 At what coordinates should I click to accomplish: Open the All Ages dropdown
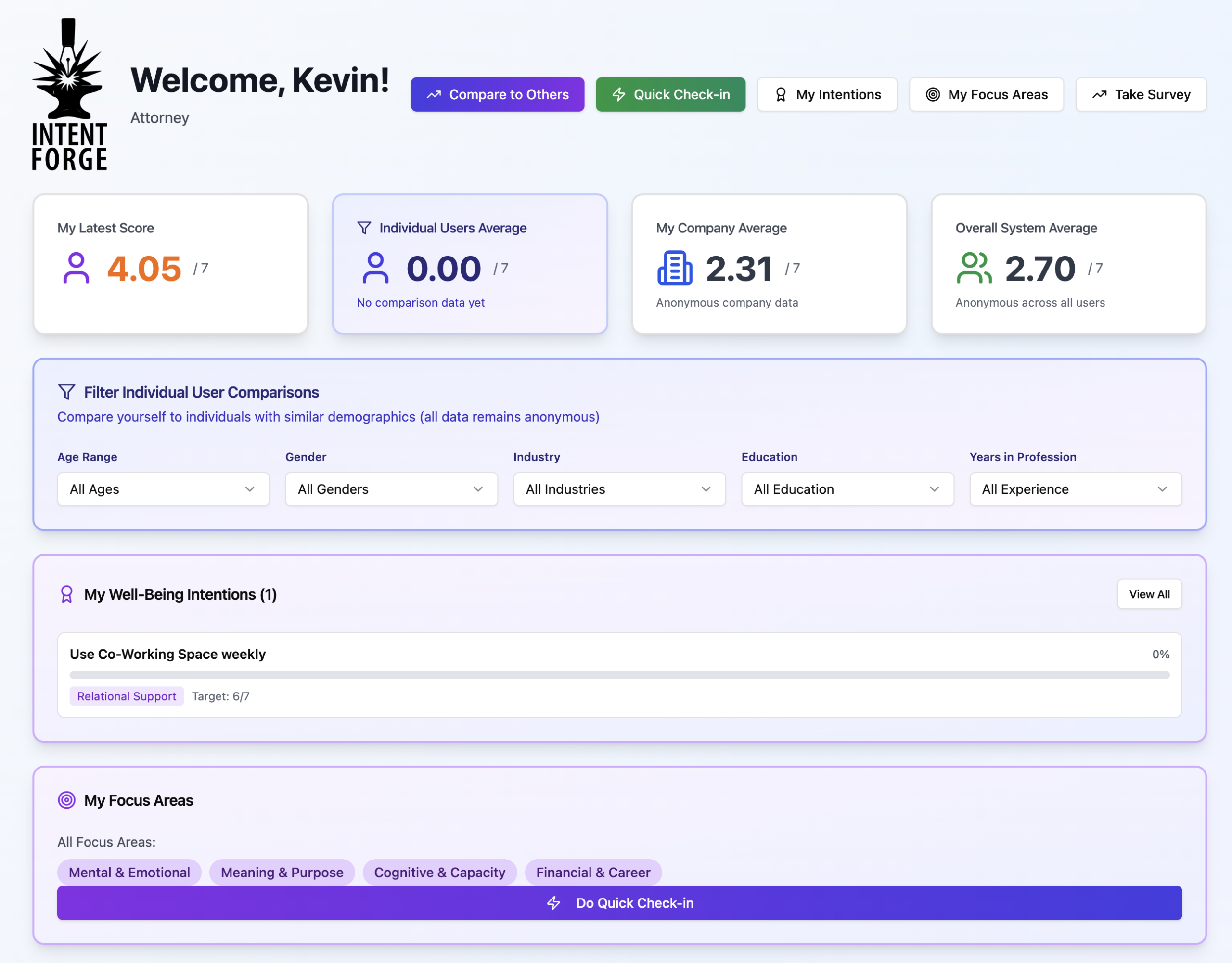coord(163,489)
